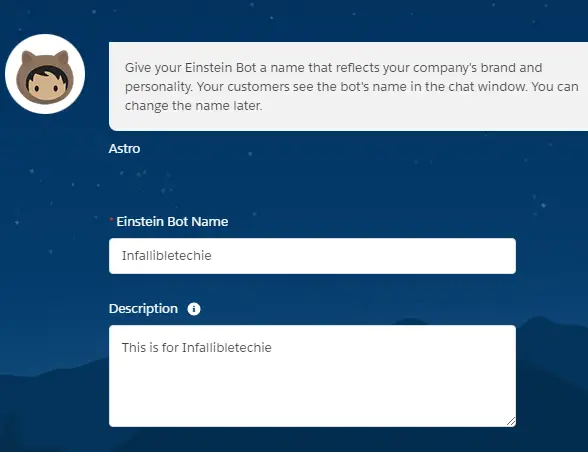The image size is (588, 452).
Task: Click the "Give your Einstein Bot" opening text
Action: (x=190, y=68)
